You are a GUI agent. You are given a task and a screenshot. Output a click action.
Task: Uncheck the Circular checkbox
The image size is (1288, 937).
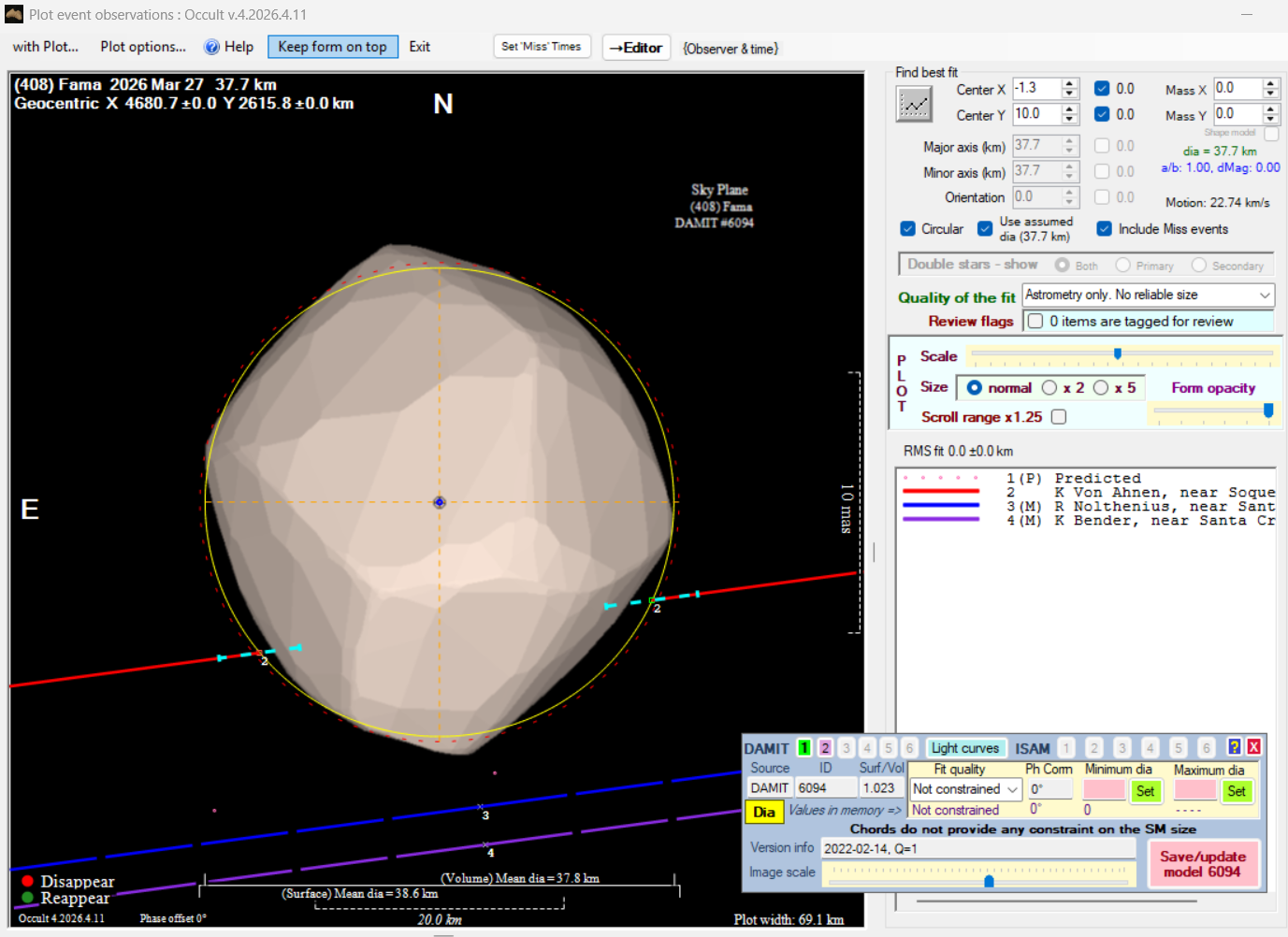907,229
